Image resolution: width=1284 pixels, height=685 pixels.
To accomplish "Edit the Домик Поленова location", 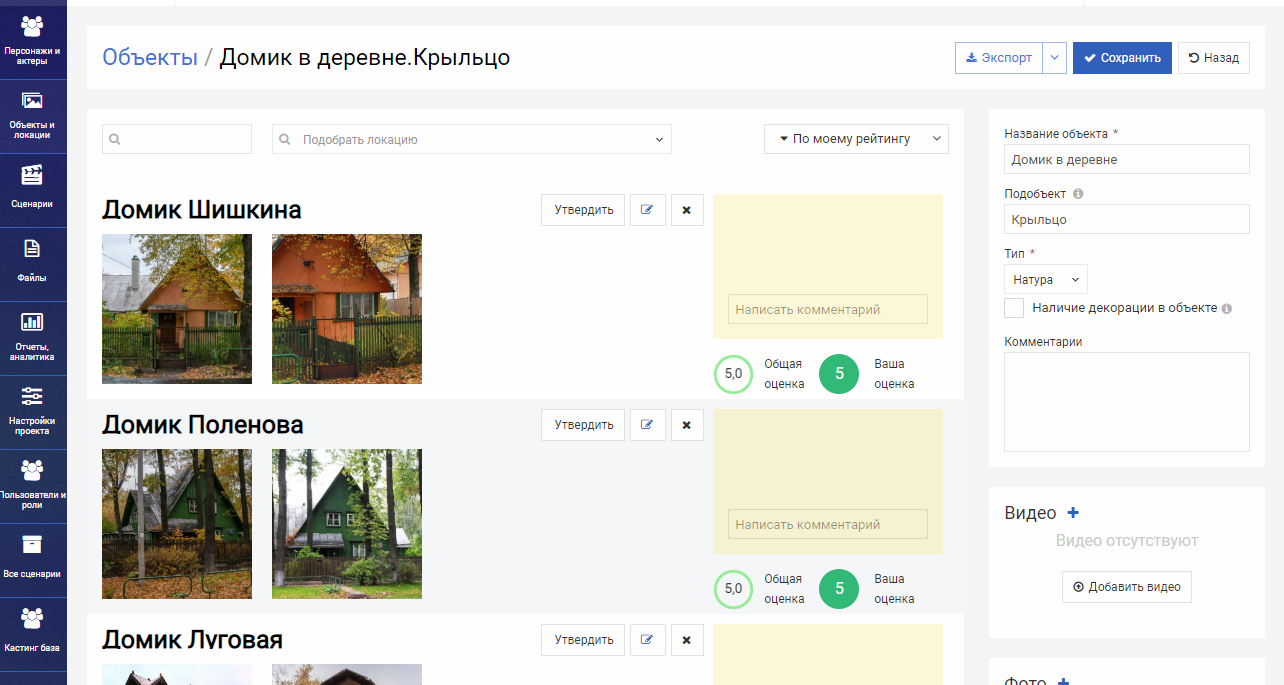I will 648,425.
